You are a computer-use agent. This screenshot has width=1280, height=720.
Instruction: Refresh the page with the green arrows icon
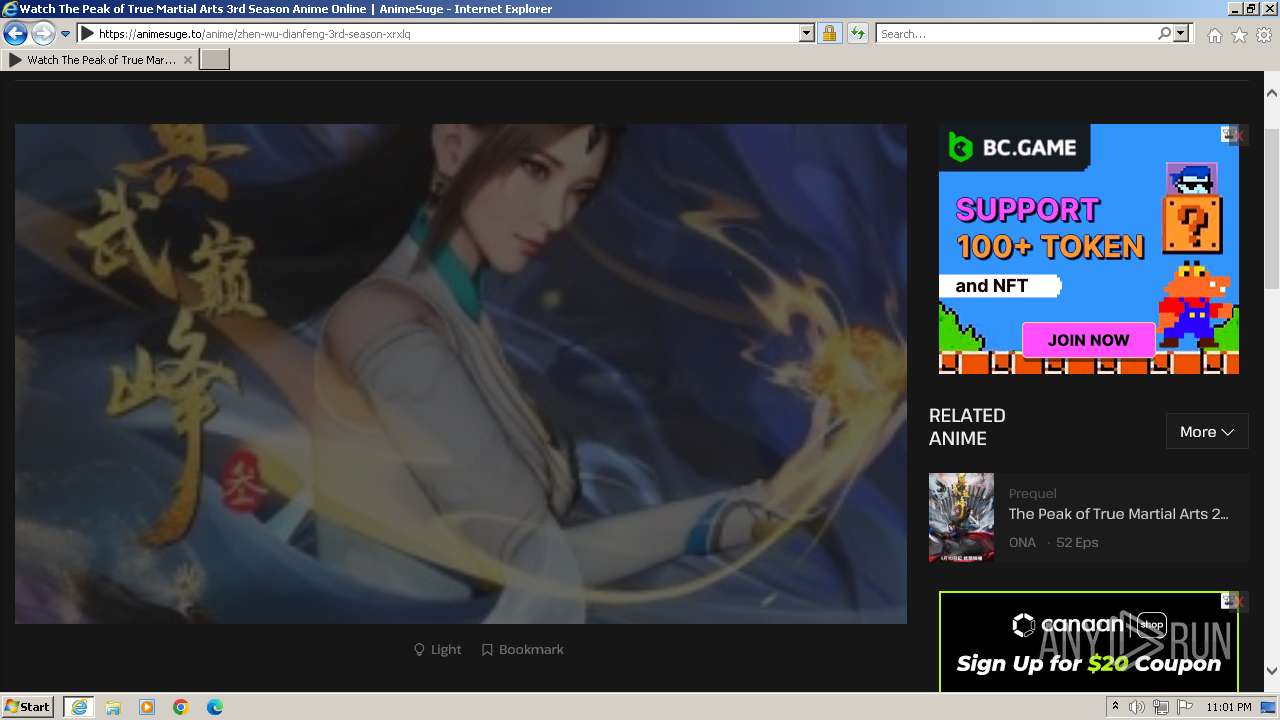click(x=857, y=34)
